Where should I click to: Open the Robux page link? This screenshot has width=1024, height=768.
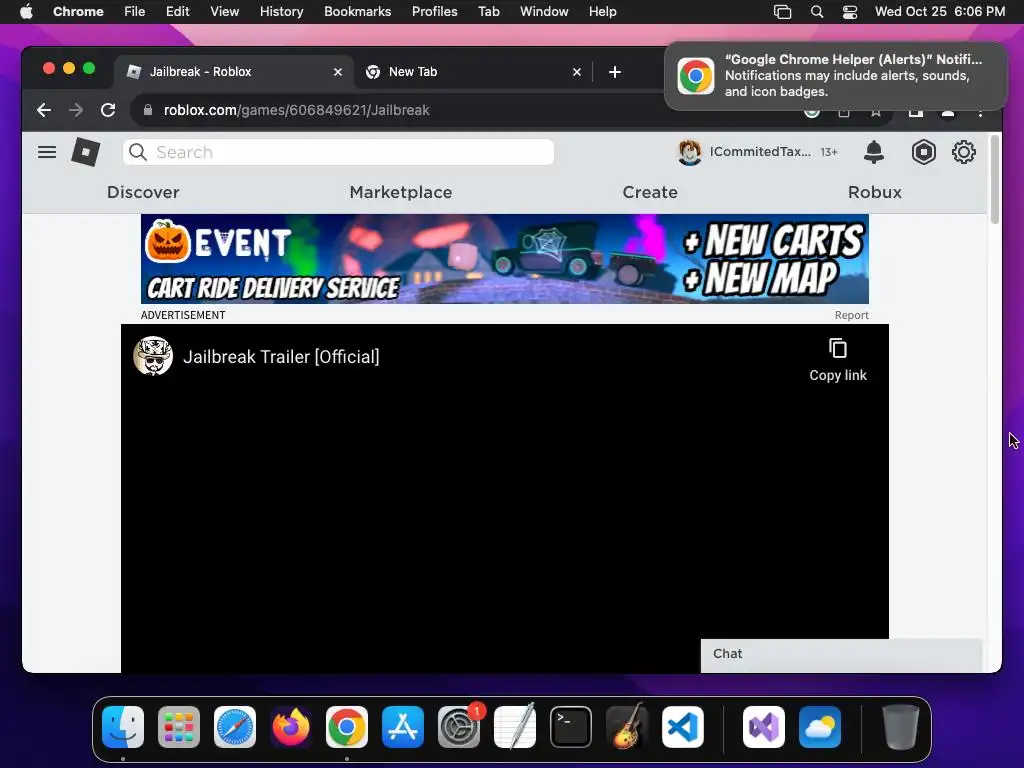pos(874,192)
